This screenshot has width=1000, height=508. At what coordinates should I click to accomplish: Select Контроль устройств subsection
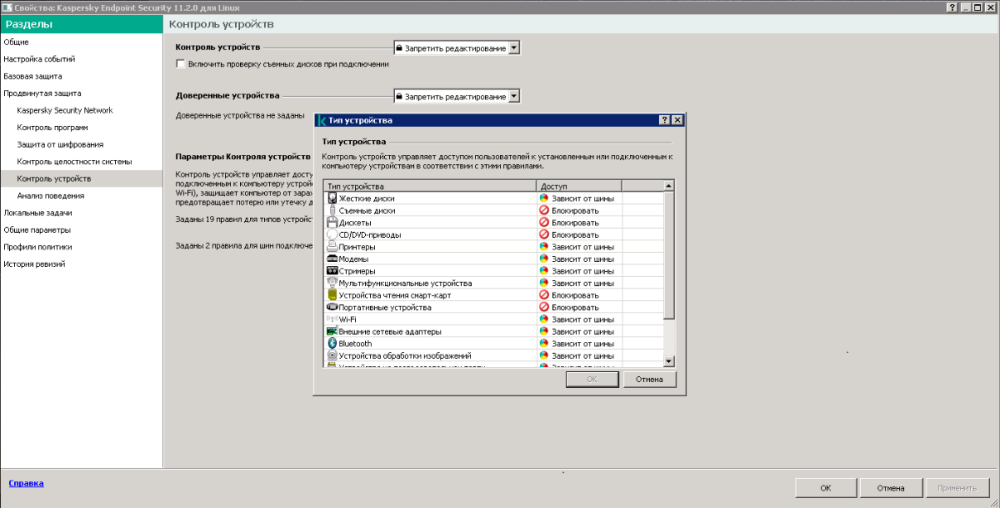point(81,178)
